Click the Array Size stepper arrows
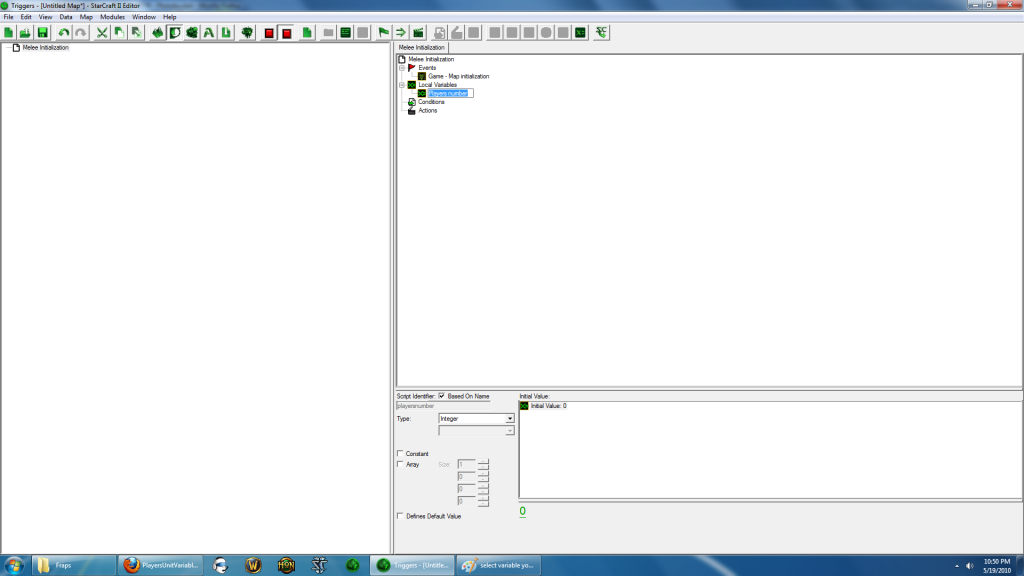1024x576 pixels. tap(483, 464)
